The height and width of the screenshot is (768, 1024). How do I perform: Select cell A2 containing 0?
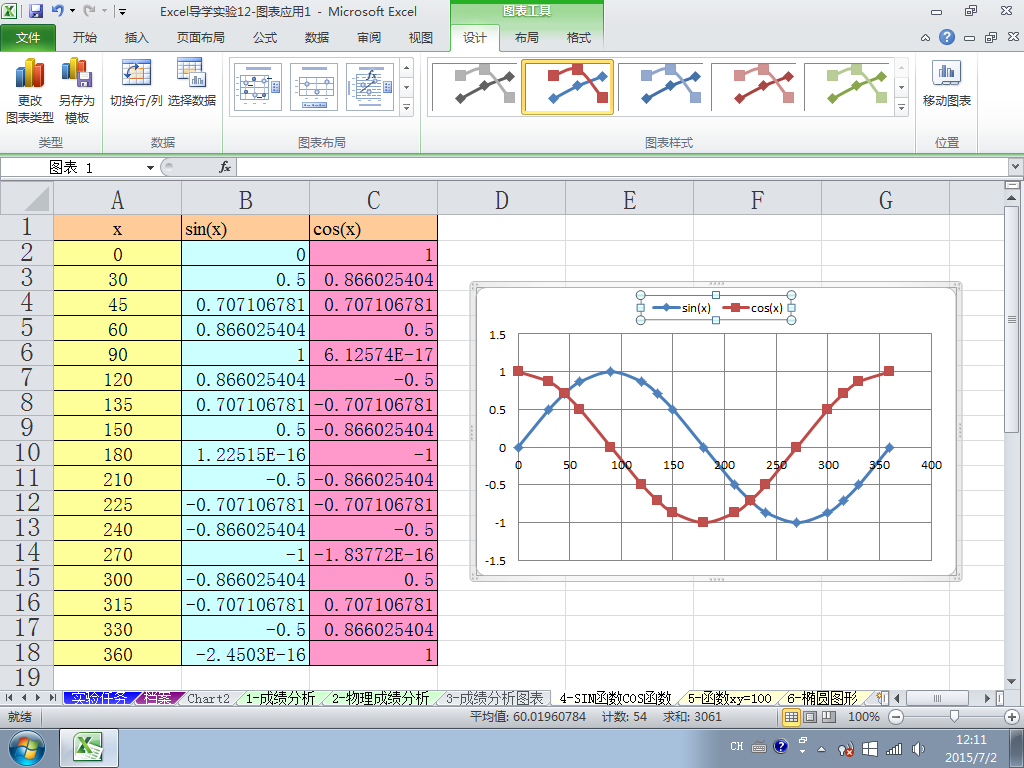118,253
